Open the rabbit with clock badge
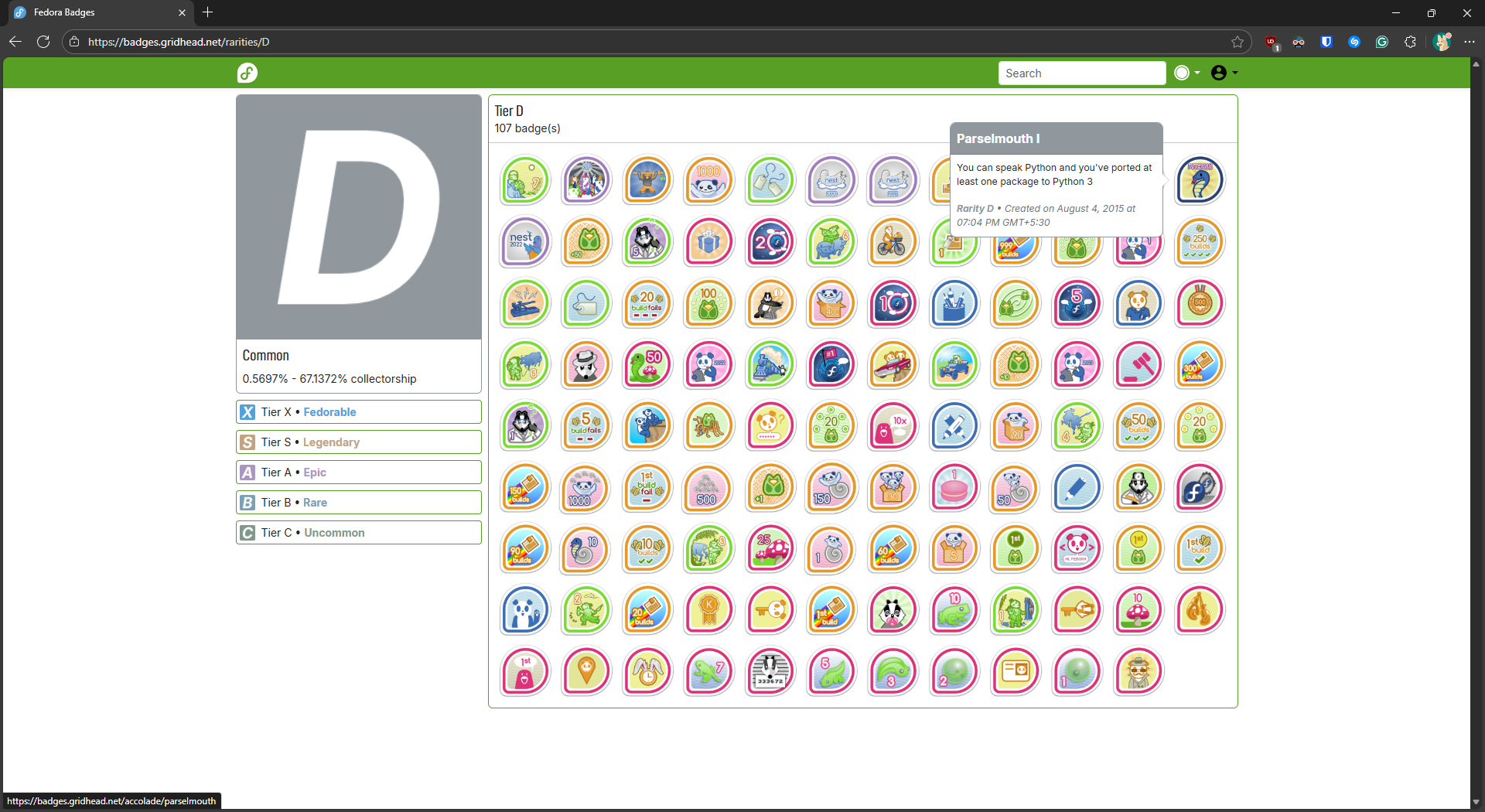 coord(647,672)
